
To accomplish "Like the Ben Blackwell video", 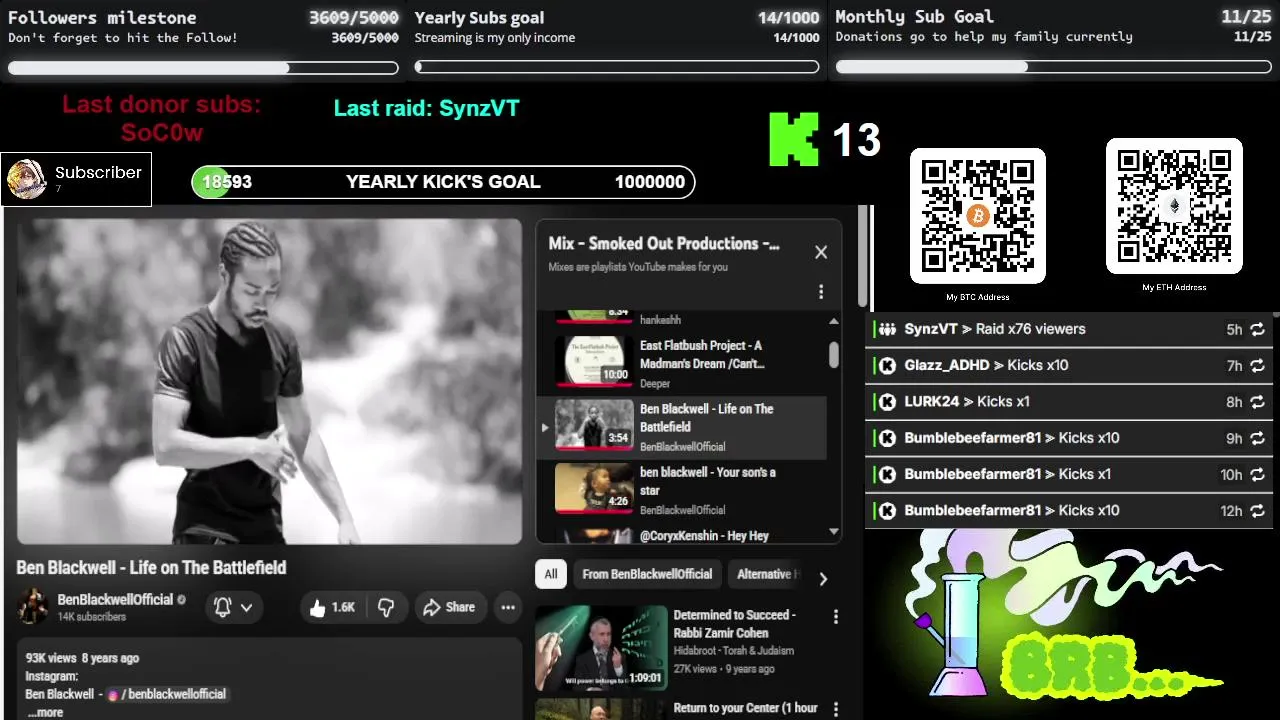I will click(x=332, y=607).
